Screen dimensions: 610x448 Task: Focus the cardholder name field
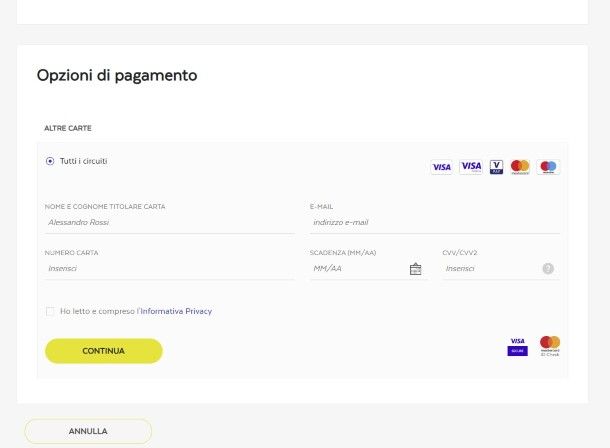tap(168, 222)
